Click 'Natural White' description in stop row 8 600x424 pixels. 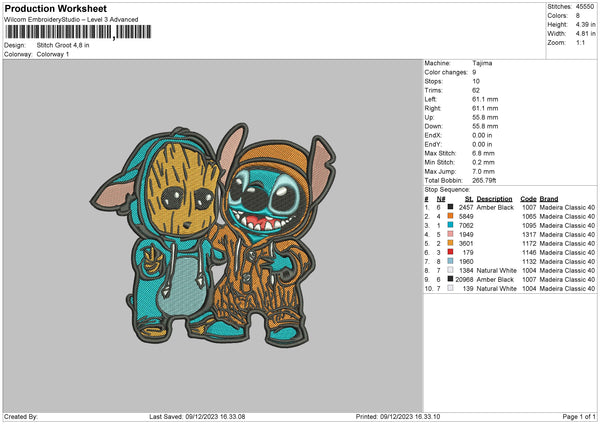[x=497, y=271]
